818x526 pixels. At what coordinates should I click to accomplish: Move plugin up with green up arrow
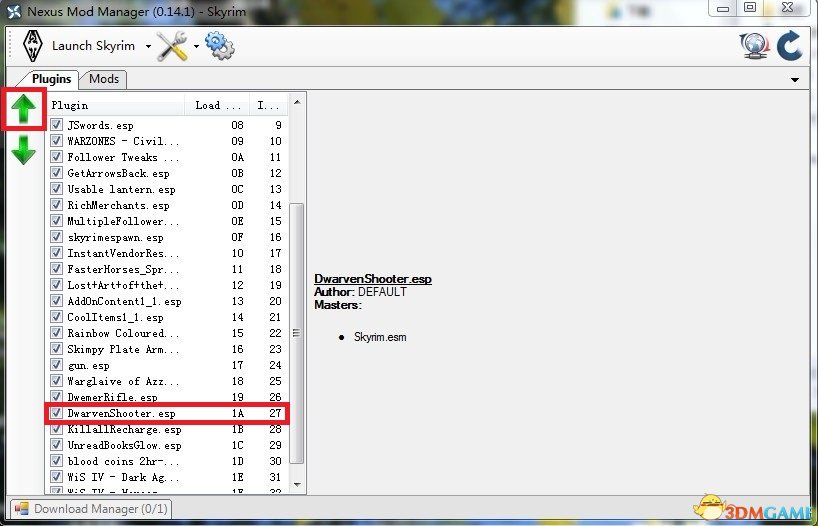[23, 109]
